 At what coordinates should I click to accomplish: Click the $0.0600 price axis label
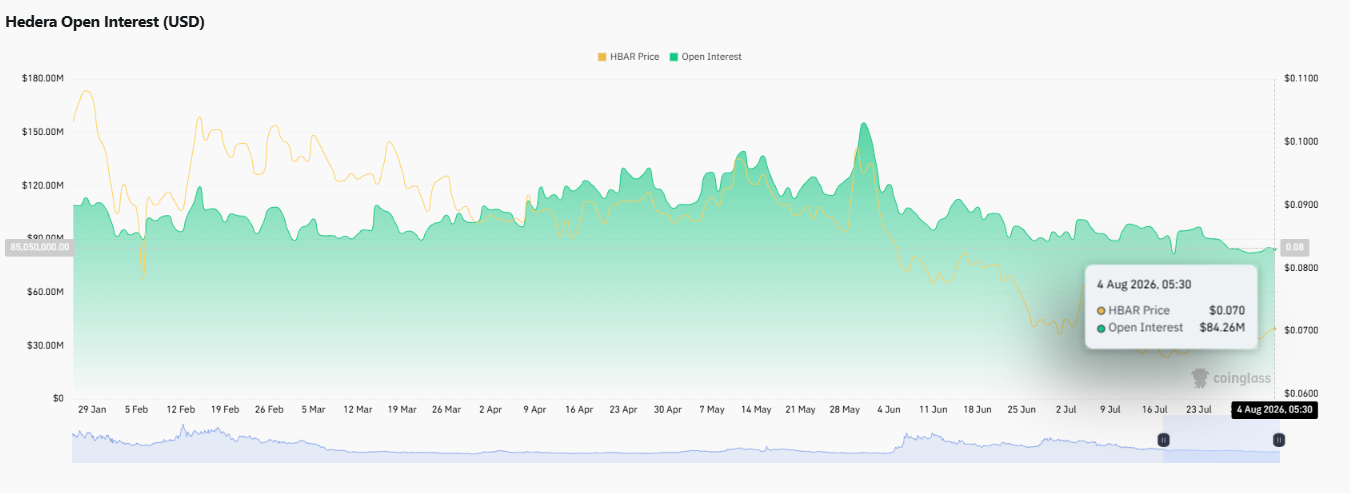pos(1302,394)
